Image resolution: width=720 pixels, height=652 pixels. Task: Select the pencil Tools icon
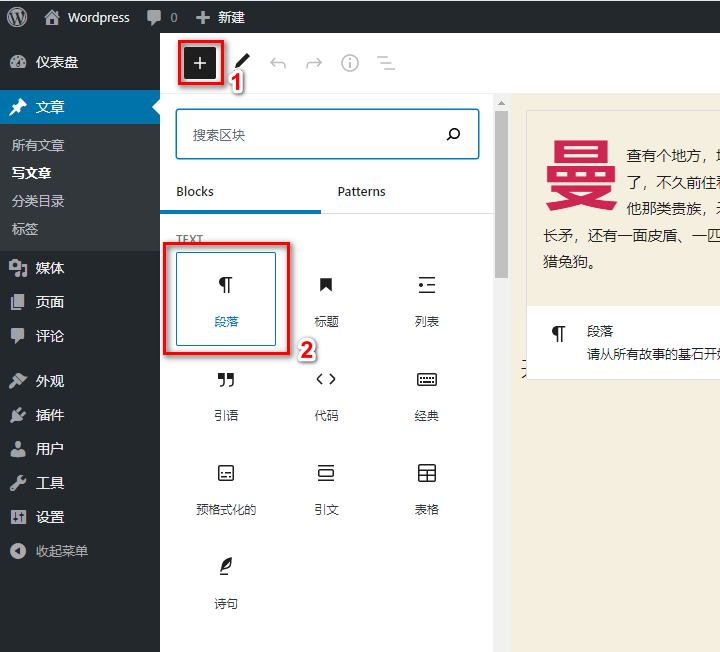coord(242,62)
